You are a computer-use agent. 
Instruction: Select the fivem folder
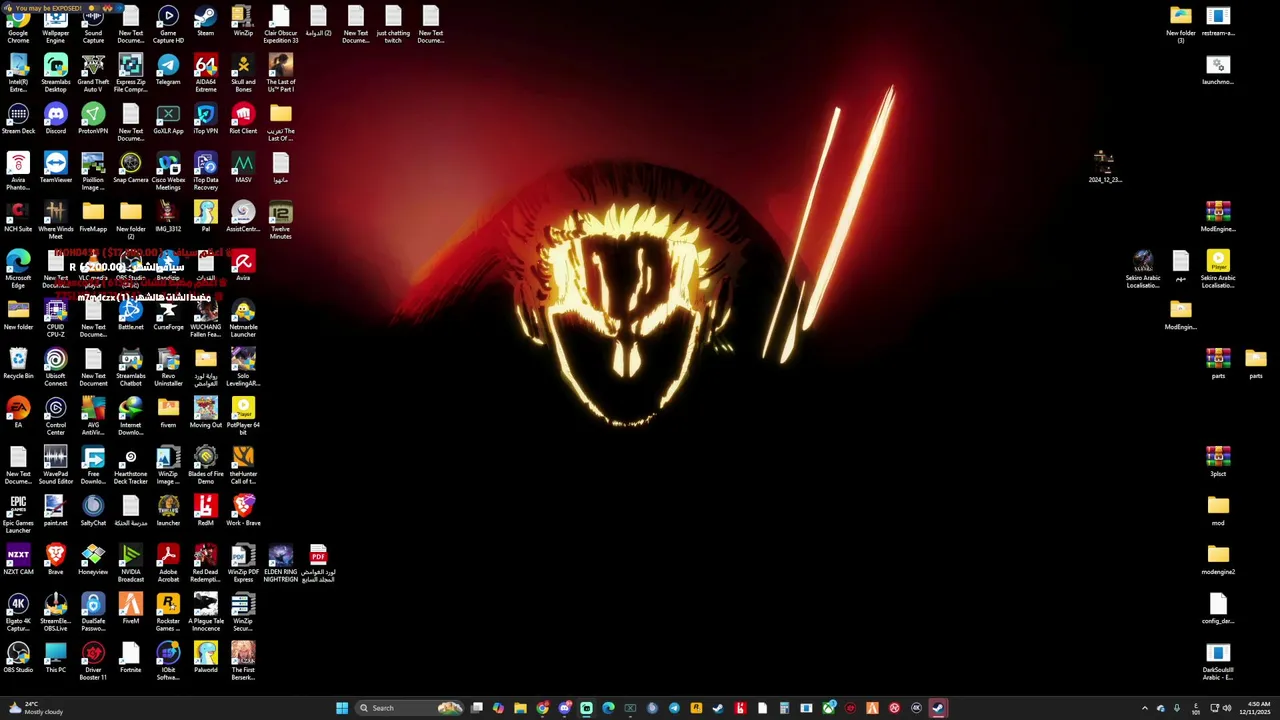[x=168, y=413]
